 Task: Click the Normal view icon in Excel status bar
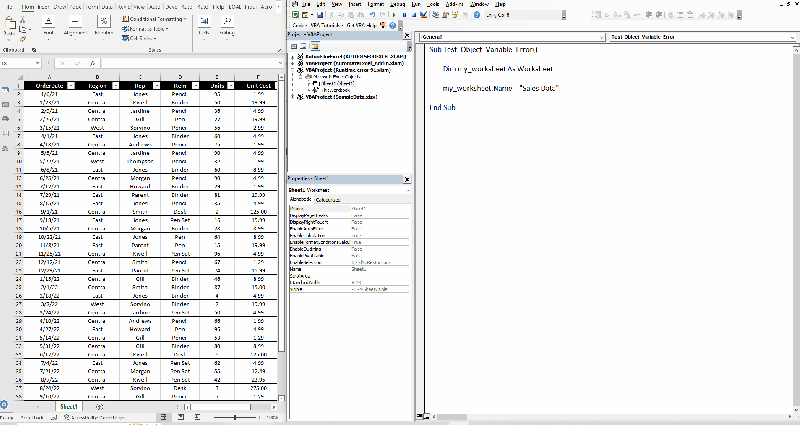click(164, 417)
